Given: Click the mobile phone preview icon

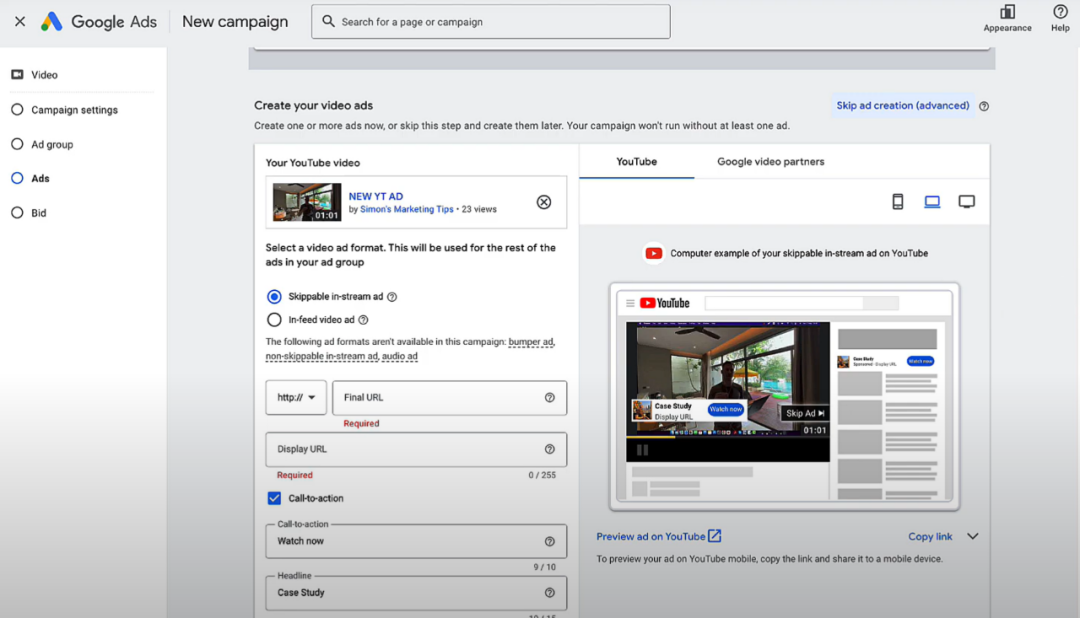Looking at the screenshot, I should pos(897,202).
